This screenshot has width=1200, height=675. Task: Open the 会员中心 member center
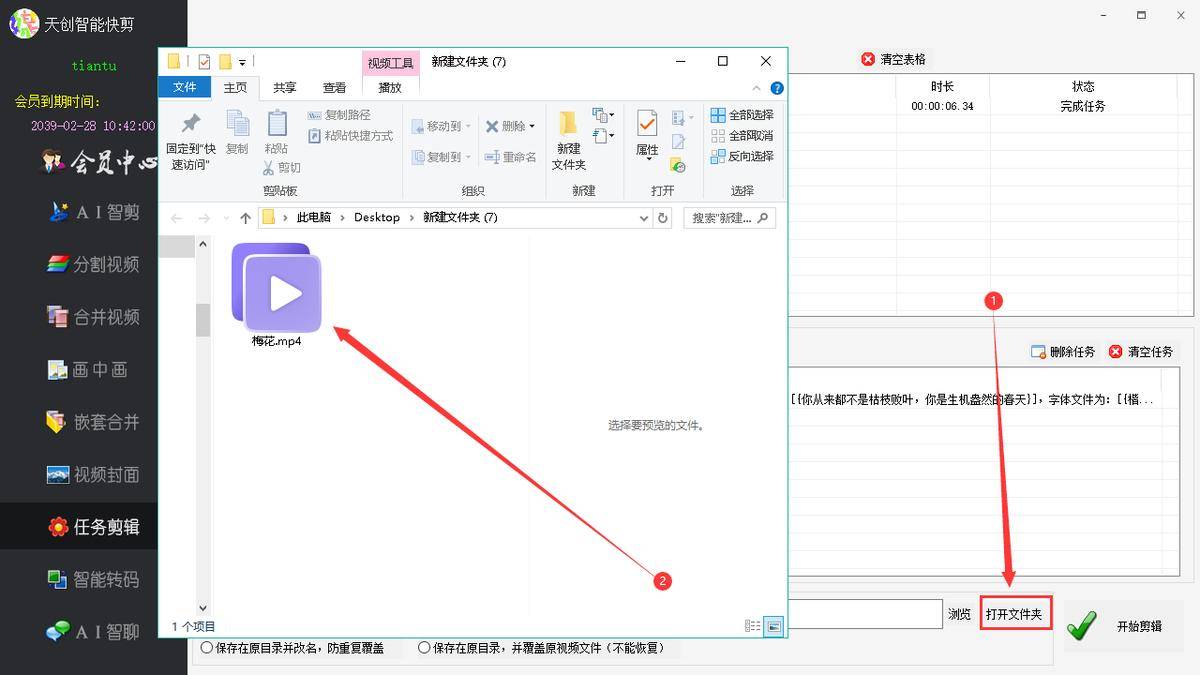pos(100,160)
